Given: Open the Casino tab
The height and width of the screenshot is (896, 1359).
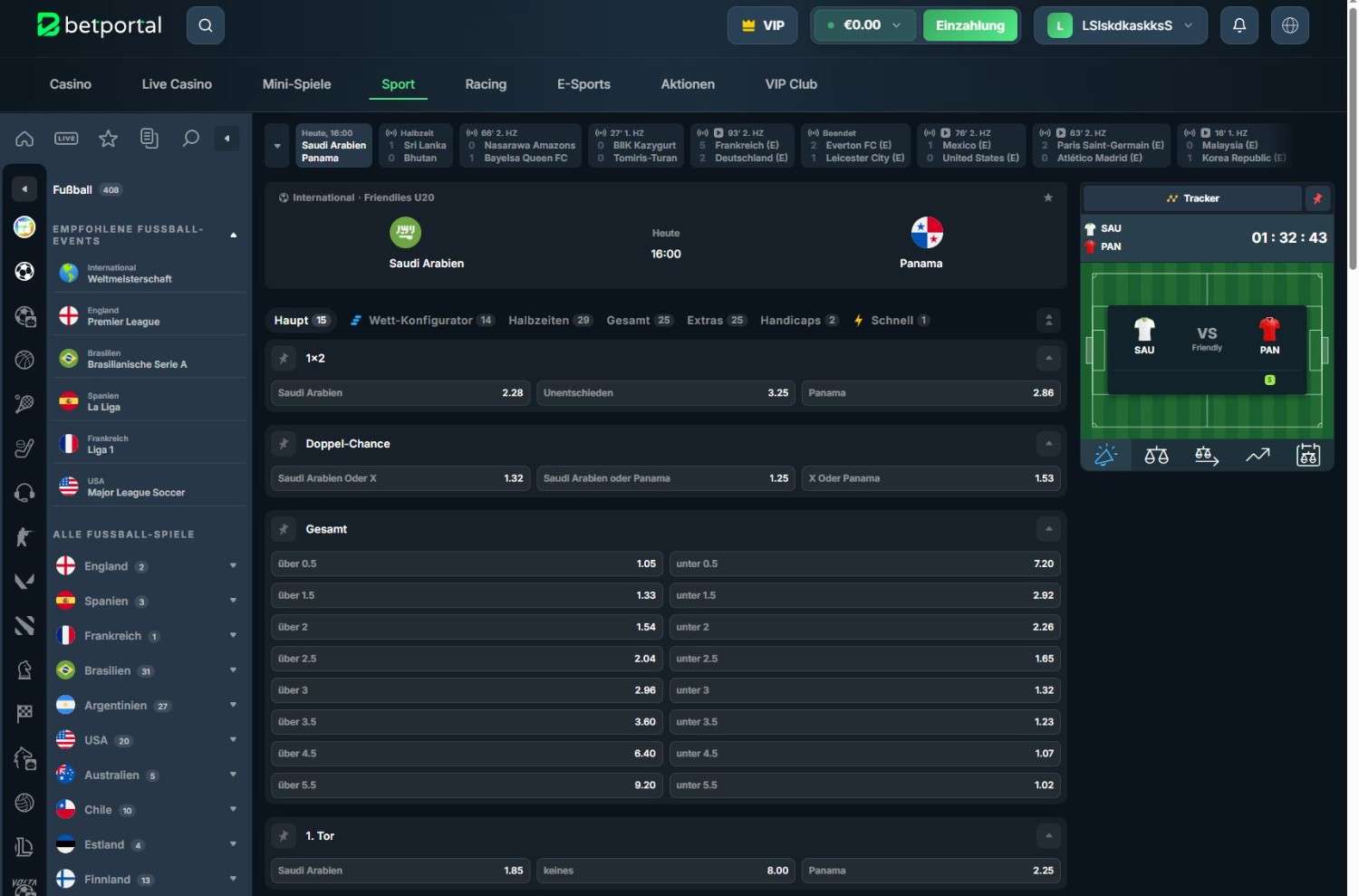Looking at the screenshot, I should 70,84.
